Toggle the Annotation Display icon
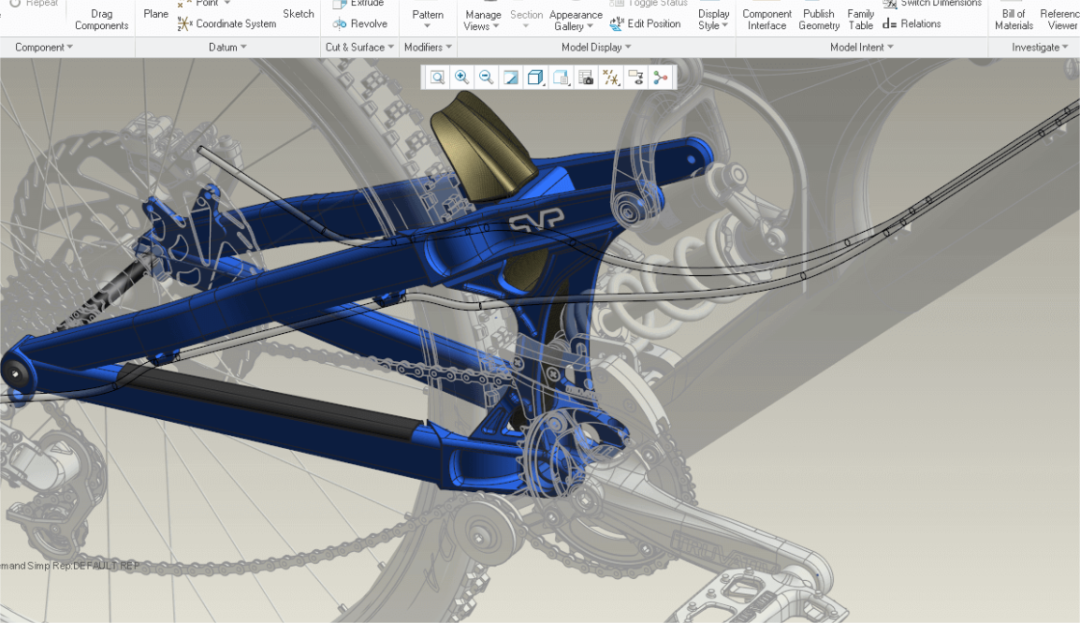The width and height of the screenshot is (1080, 623). pos(635,77)
